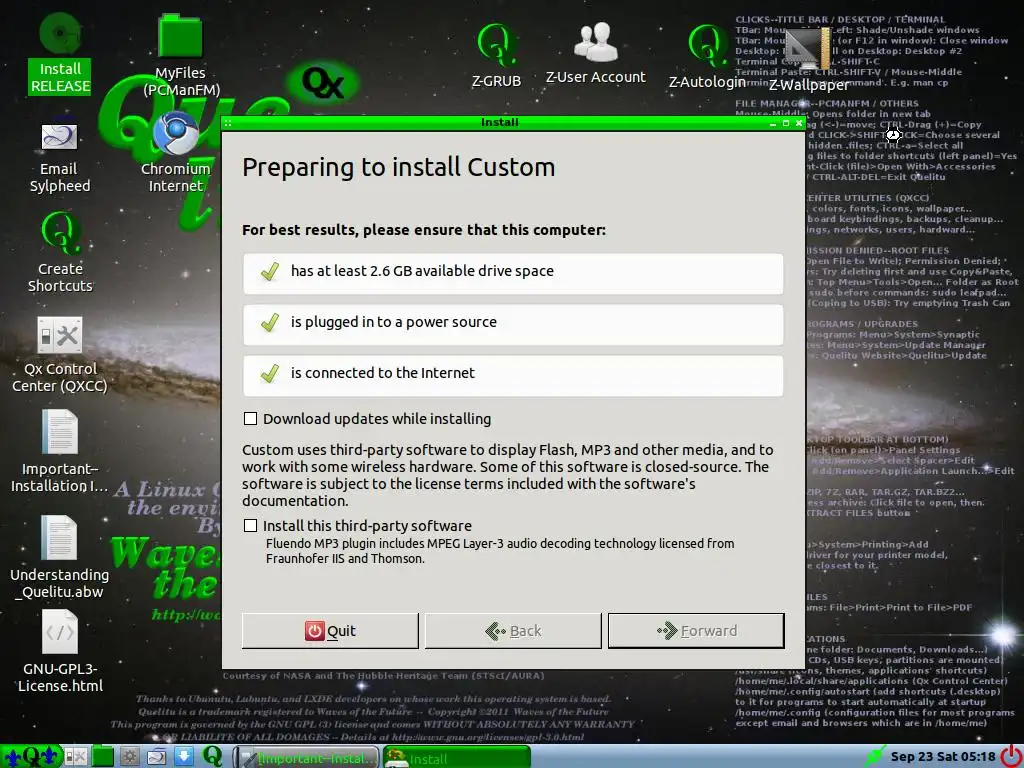Check Install this third-party software
This screenshot has height=768, width=1024.
(x=250, y=526)
